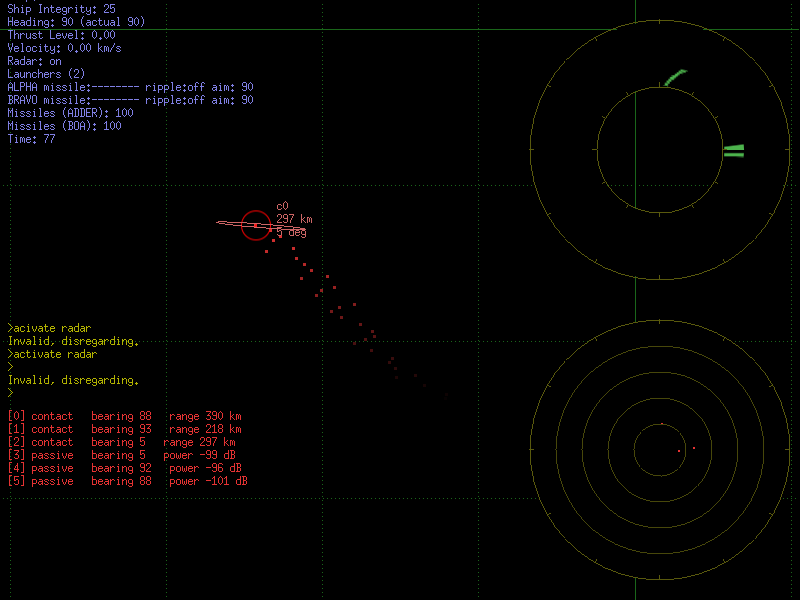Select the 'Heading: 90 (actual 90)' line
Image resolution: width=800 pixels, height=600 pixels.
click(x=77, y=22)
